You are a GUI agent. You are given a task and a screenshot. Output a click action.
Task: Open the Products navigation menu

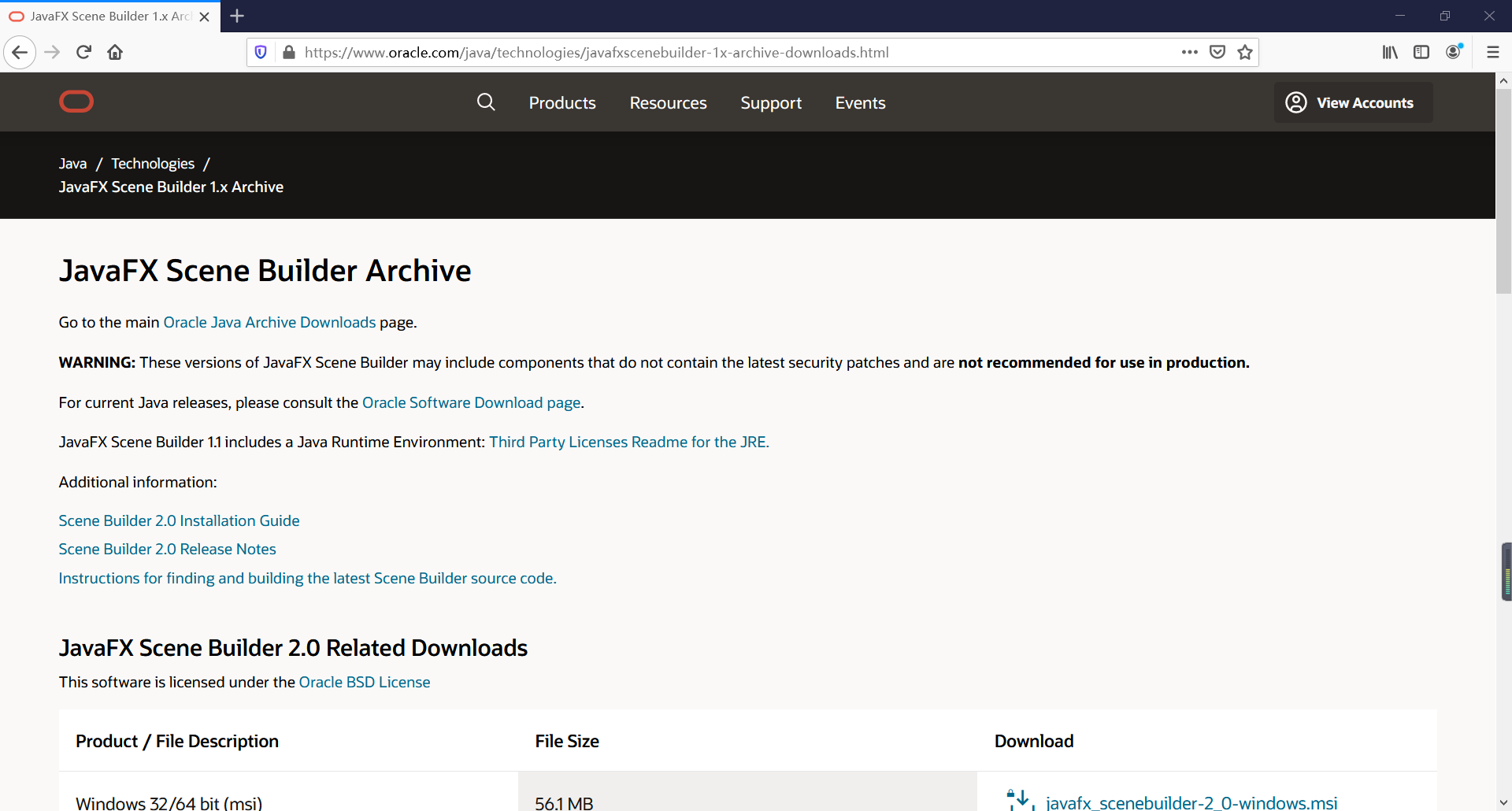pyautogui.click(x=562, y=102)
